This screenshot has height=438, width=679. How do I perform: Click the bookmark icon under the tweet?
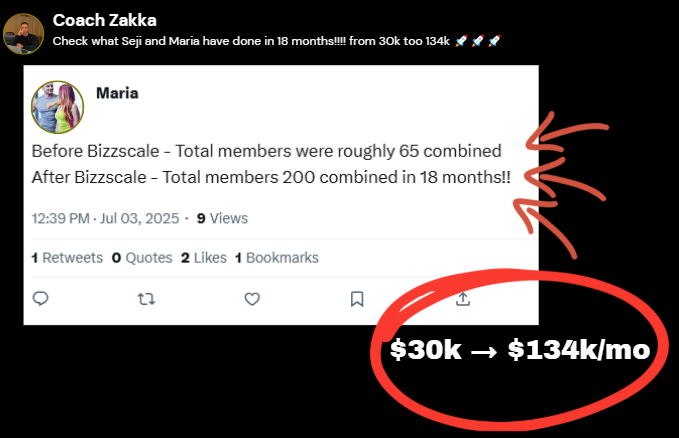[x=357, y=298]
